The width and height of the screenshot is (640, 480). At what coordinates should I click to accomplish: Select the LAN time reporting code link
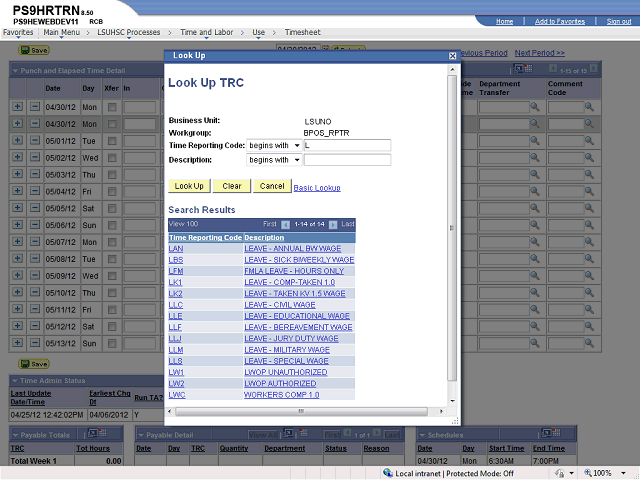click(176, 249)
